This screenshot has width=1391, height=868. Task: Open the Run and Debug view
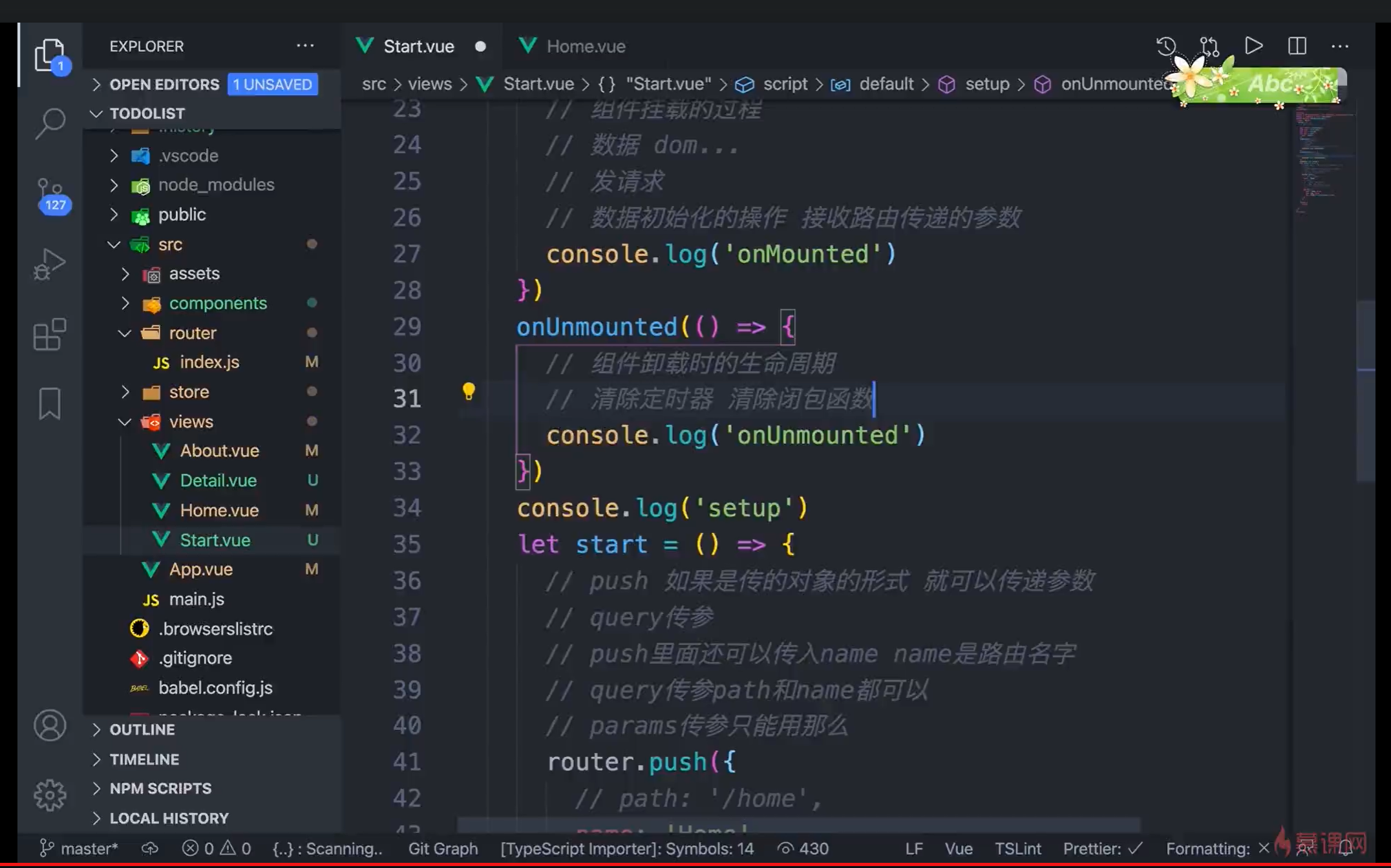click(50, 264)
